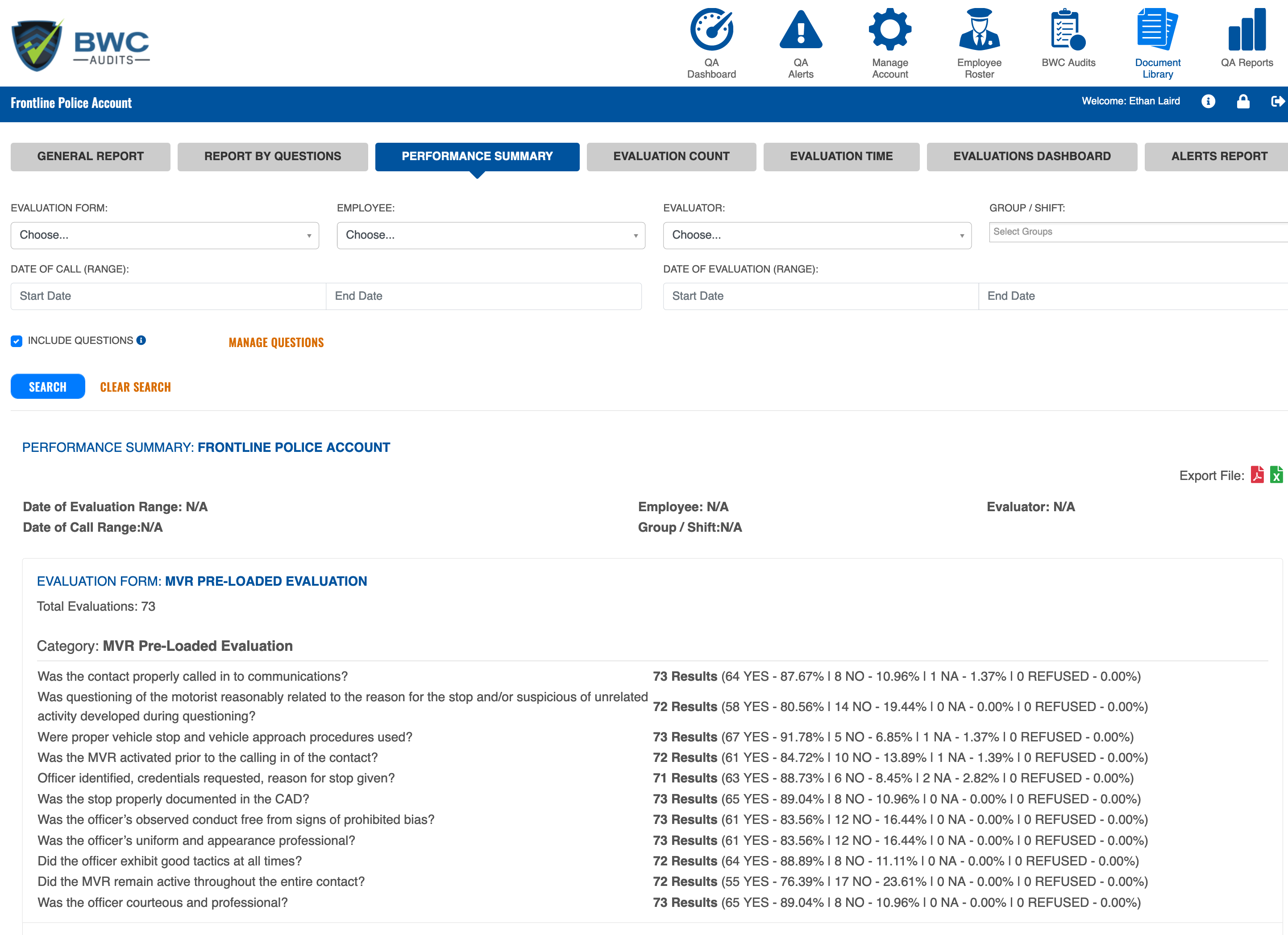Image resolution: width=1288 pixels, height=935 pixels.
Task: Click Date of Evaluation Start Date field
Action: click(821, 296)
